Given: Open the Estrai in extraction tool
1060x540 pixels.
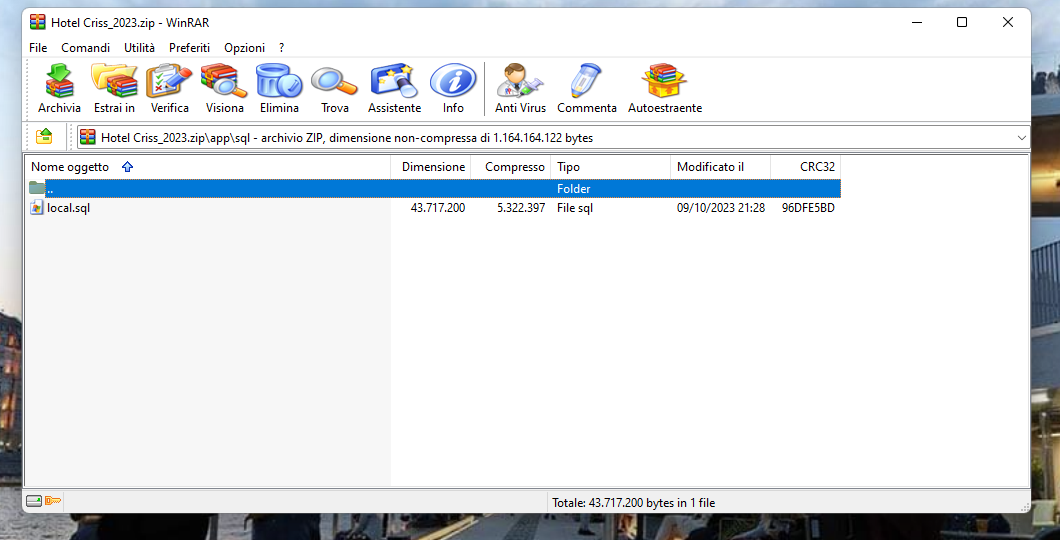Looking at the screenshot, I should coord(114,89).
